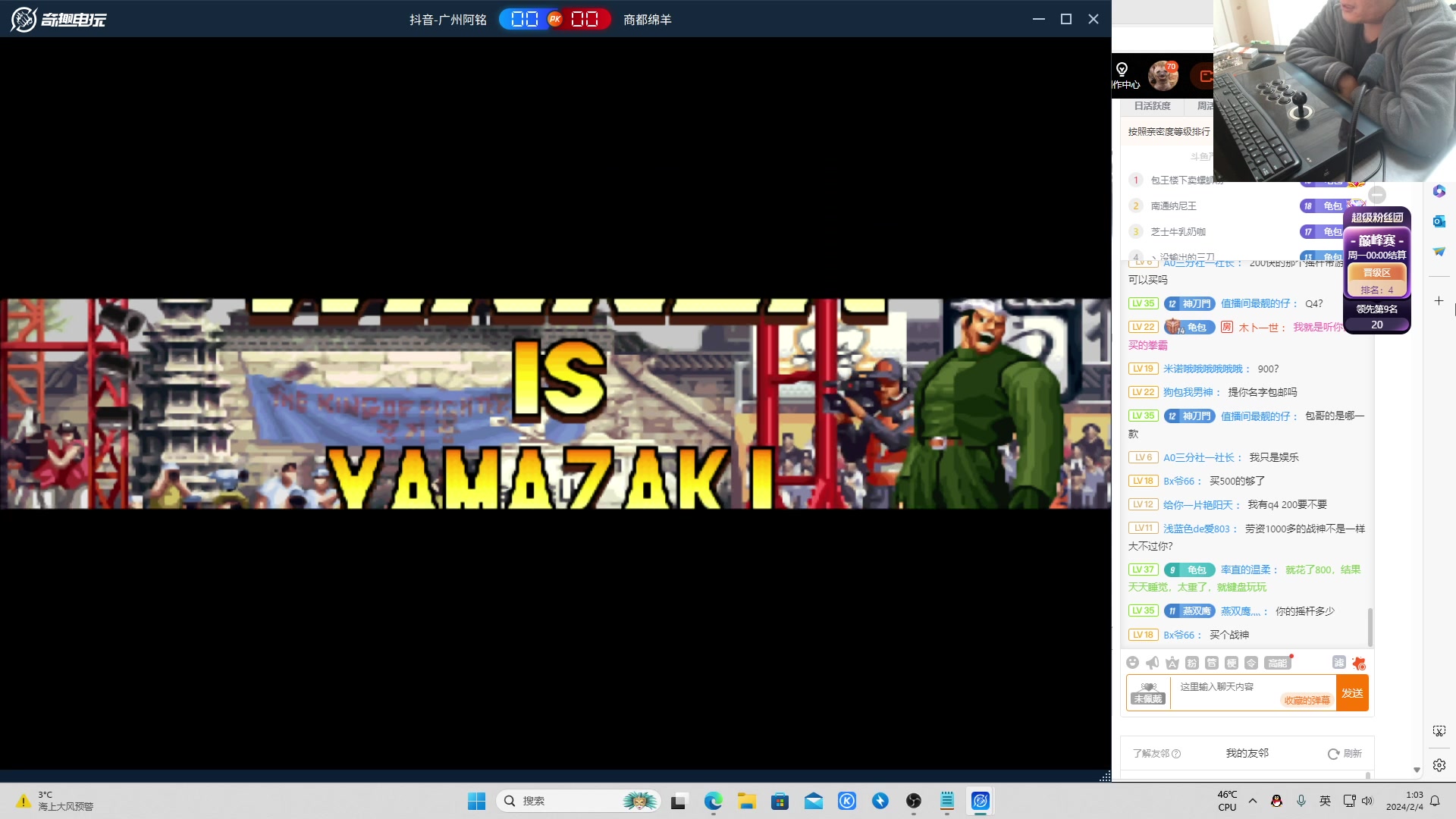
Task: Click the 晋级区 ranking badge
Action: 1376,273
